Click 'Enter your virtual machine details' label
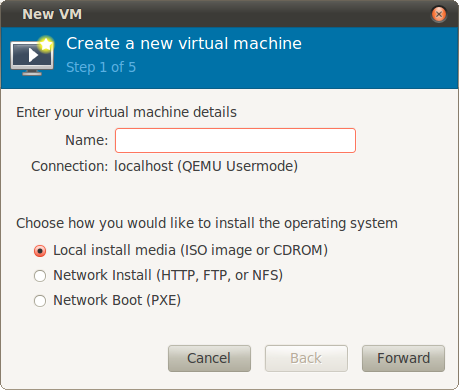The height and width of the screenshot is (390, 459). 126,112
